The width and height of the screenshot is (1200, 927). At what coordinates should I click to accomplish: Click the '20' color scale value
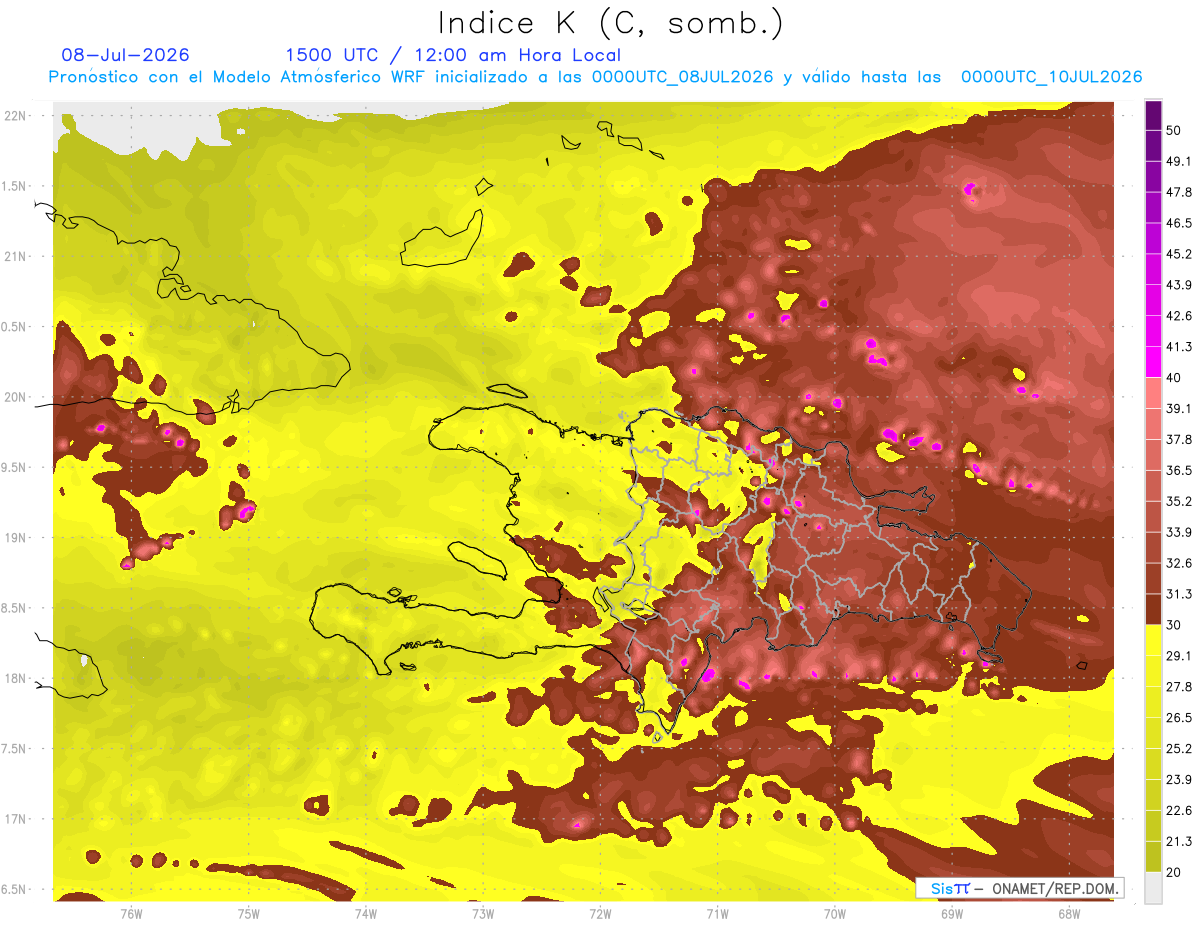(x=1174, y=872)
